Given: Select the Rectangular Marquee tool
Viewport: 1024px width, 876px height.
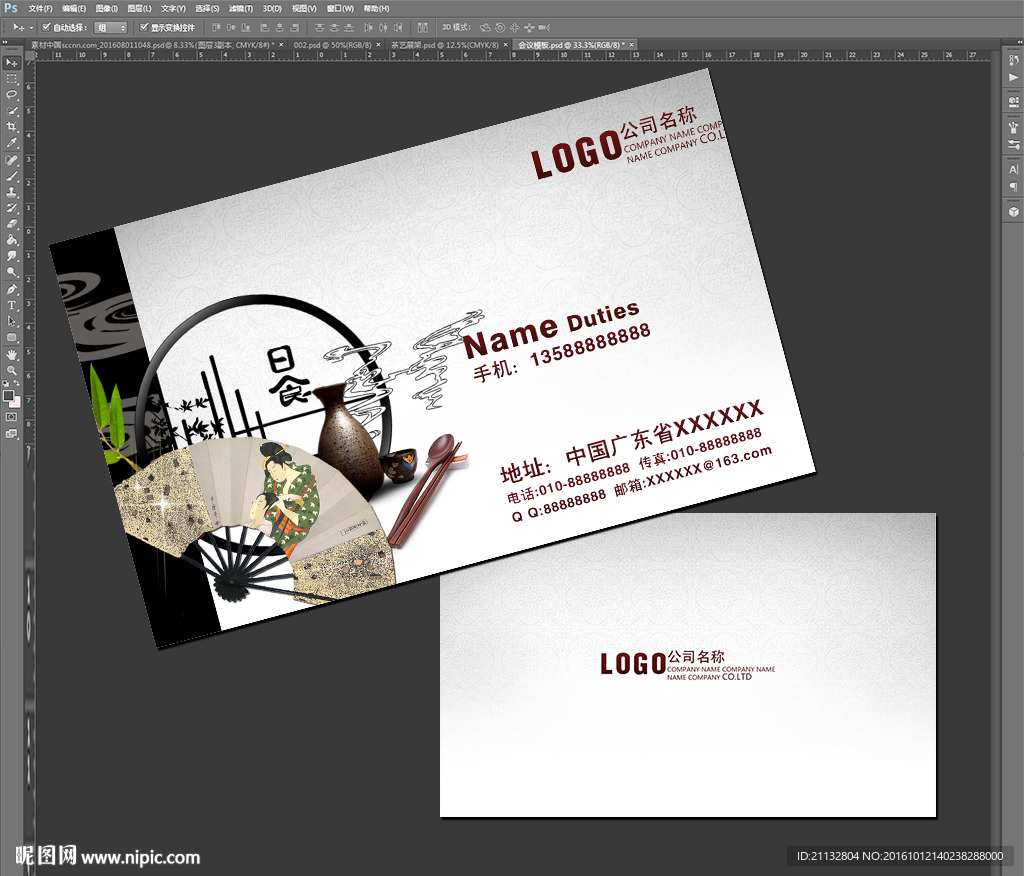Looking at the screenshot, I should [12, 79].
